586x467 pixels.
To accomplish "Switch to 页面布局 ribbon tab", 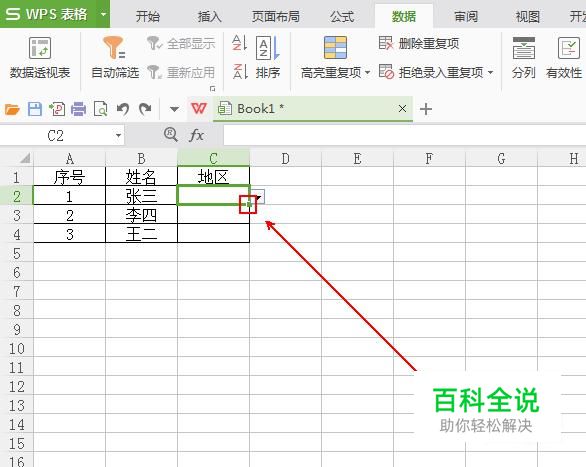I will coord(275,16).
